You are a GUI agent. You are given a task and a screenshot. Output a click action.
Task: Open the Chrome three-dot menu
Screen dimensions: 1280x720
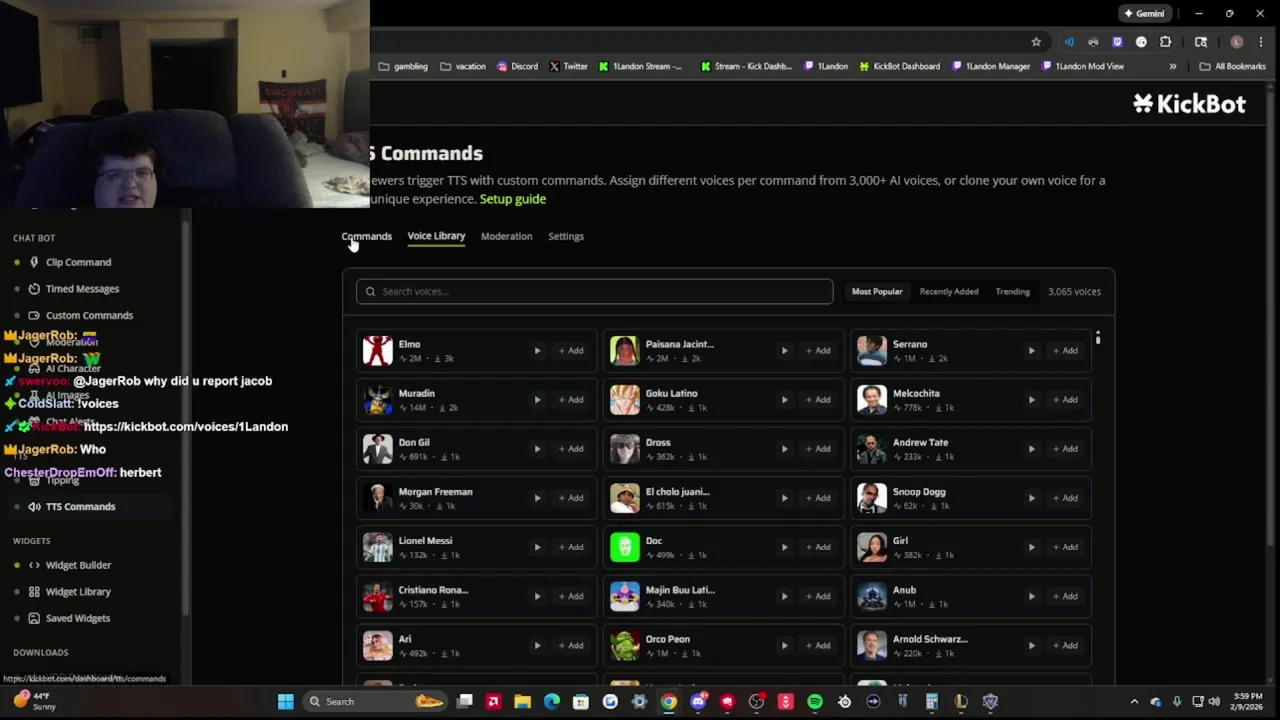click(1260, 42)
